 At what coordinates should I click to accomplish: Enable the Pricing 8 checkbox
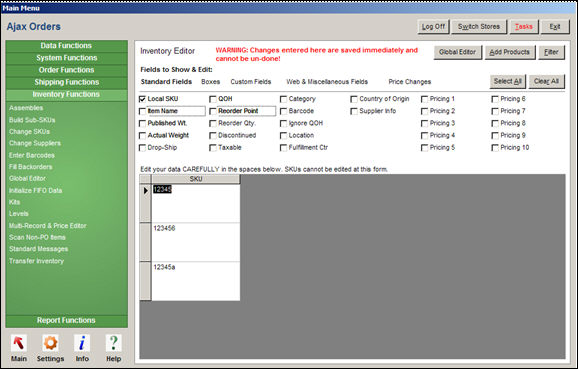pos(495,123)
